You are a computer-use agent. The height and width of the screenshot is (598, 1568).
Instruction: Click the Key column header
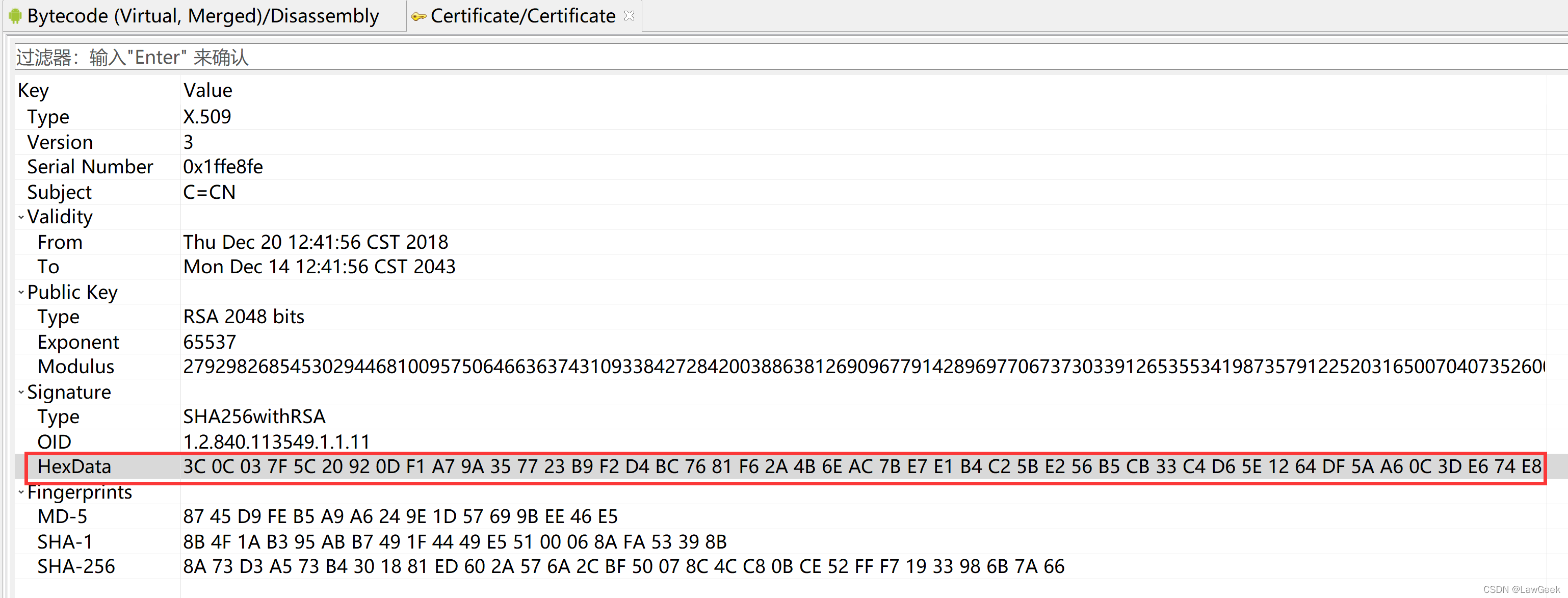pyautogui.click(x=34, y=90)
